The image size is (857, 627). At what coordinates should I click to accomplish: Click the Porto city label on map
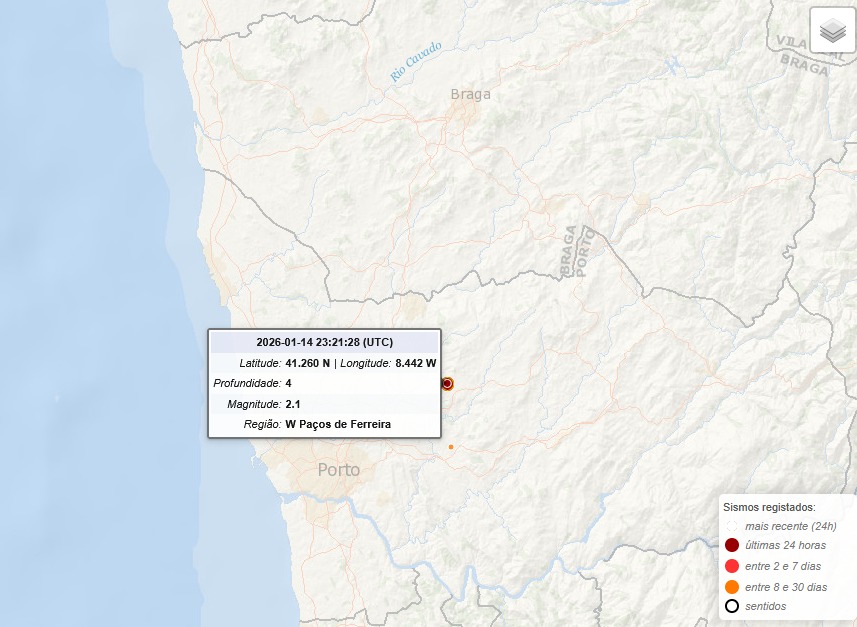(338, 470)
